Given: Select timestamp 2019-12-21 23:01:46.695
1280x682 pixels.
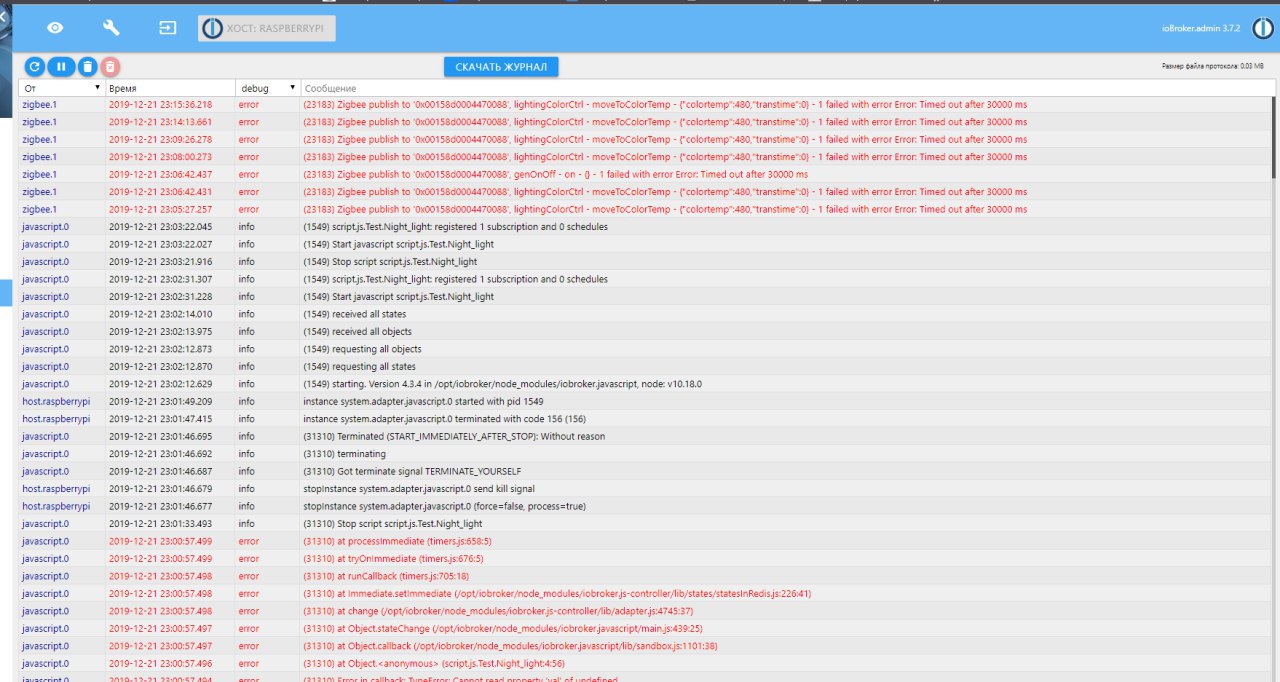Looking at the screenshot, I should coord(160,437).
